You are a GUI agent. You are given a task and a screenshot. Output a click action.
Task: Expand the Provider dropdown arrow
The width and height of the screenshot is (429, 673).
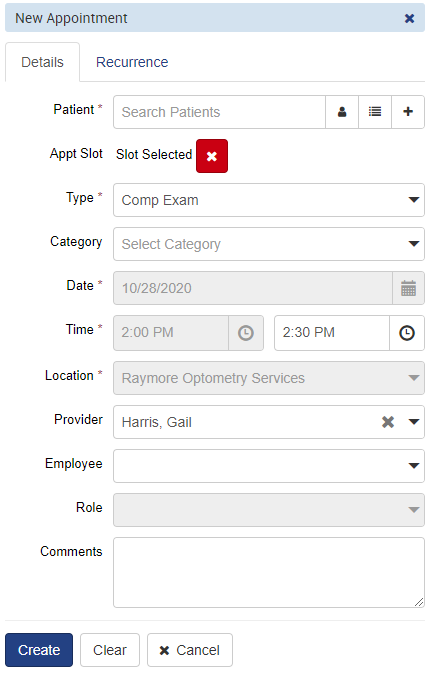414,422
